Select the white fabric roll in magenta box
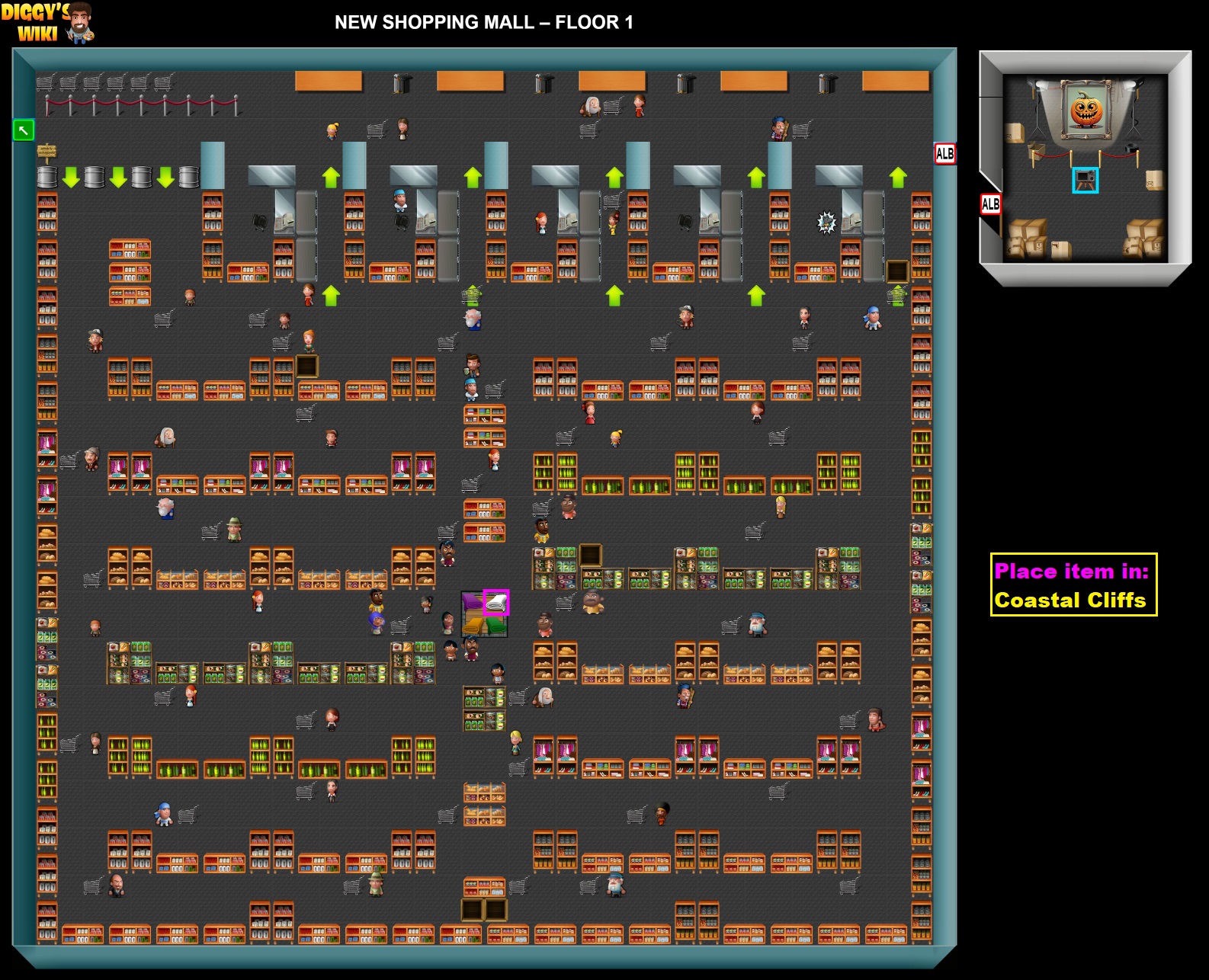The height and width of the screenshot is (980, 1209). (496, 603)
